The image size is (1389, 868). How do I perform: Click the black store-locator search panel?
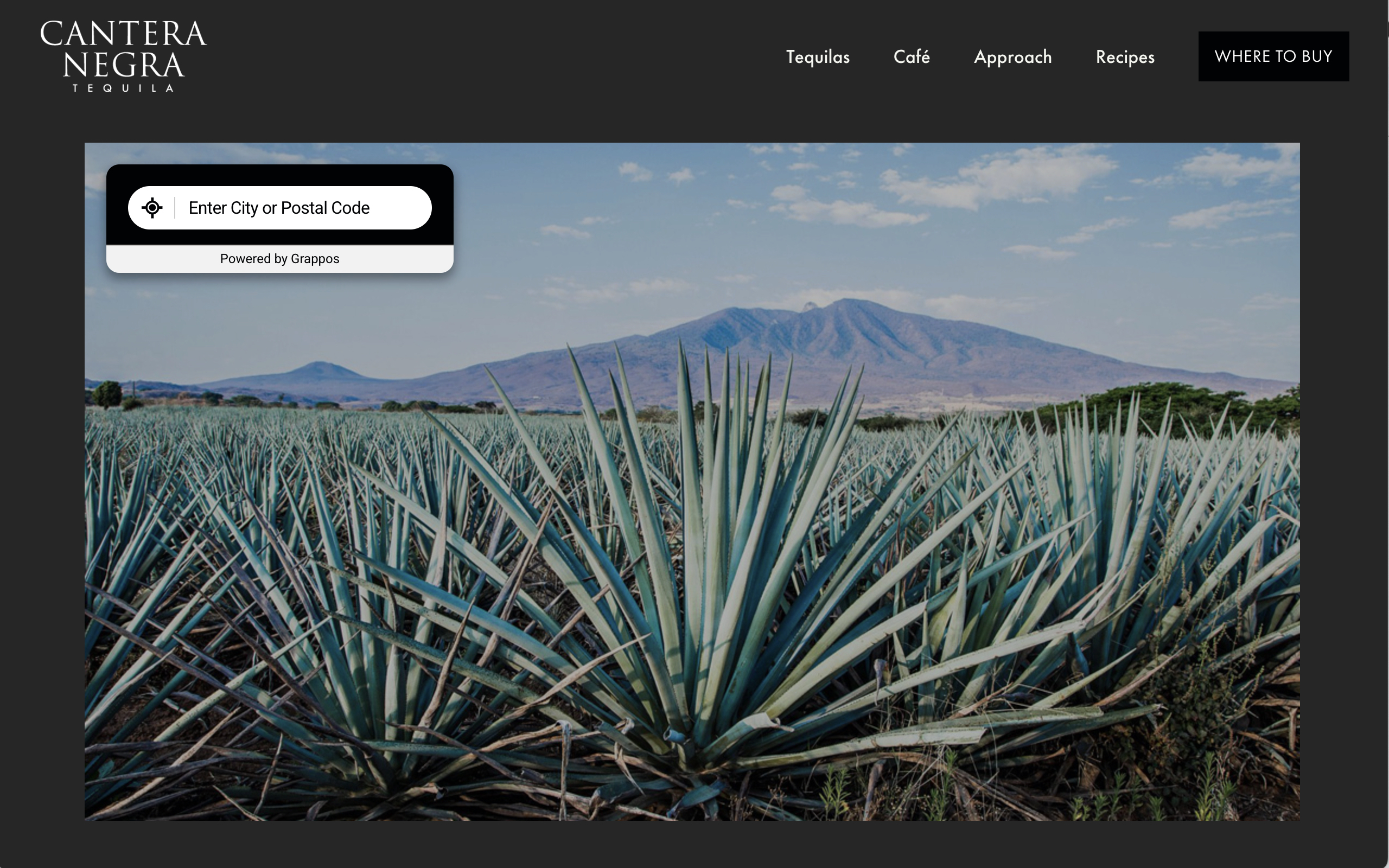point(279,175)
